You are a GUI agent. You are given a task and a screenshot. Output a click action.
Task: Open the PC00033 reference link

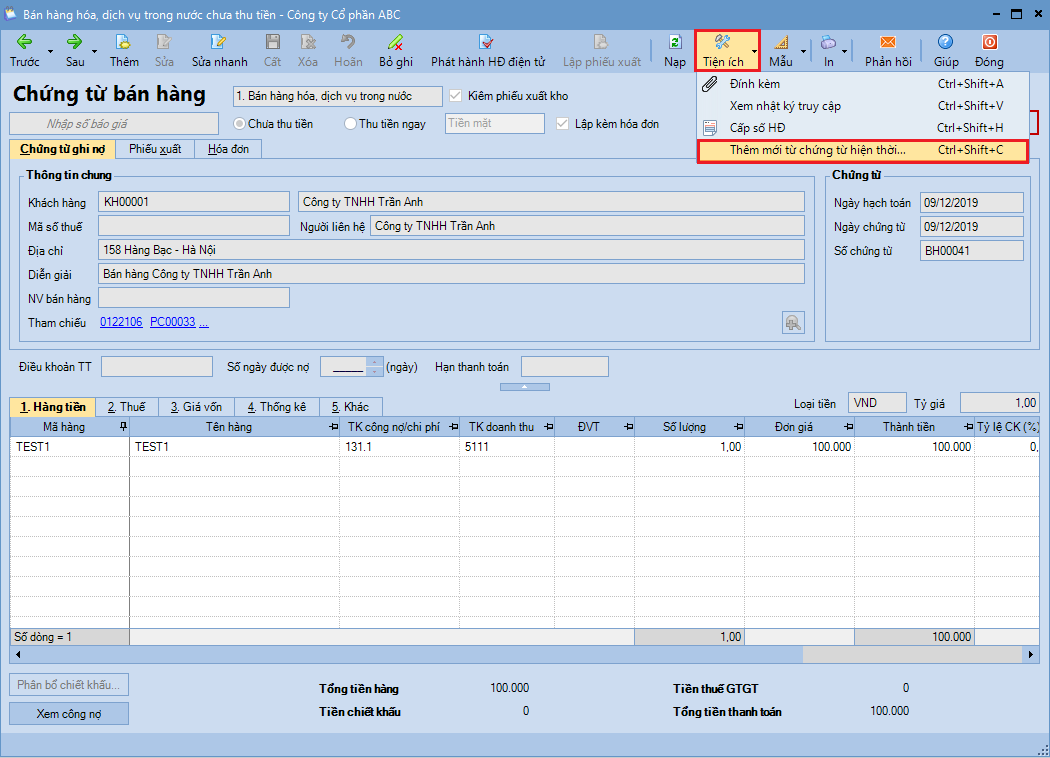point(172,322)
